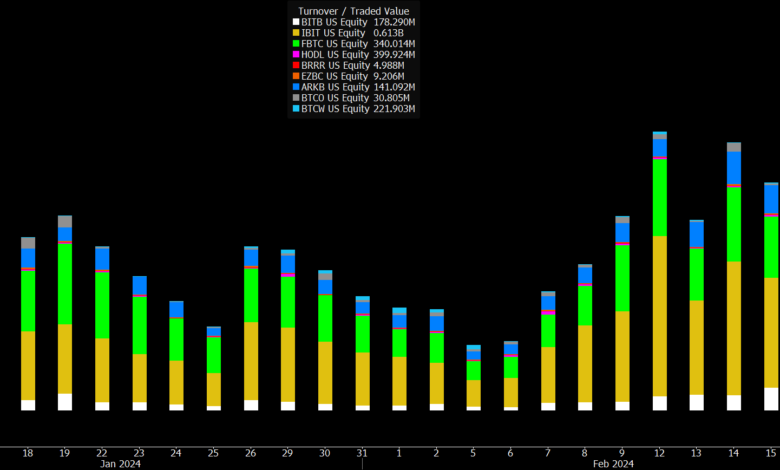The image size is (780, 470).
Task: Click the yellow IBIT legend color swatch
Action: point(296,32)
